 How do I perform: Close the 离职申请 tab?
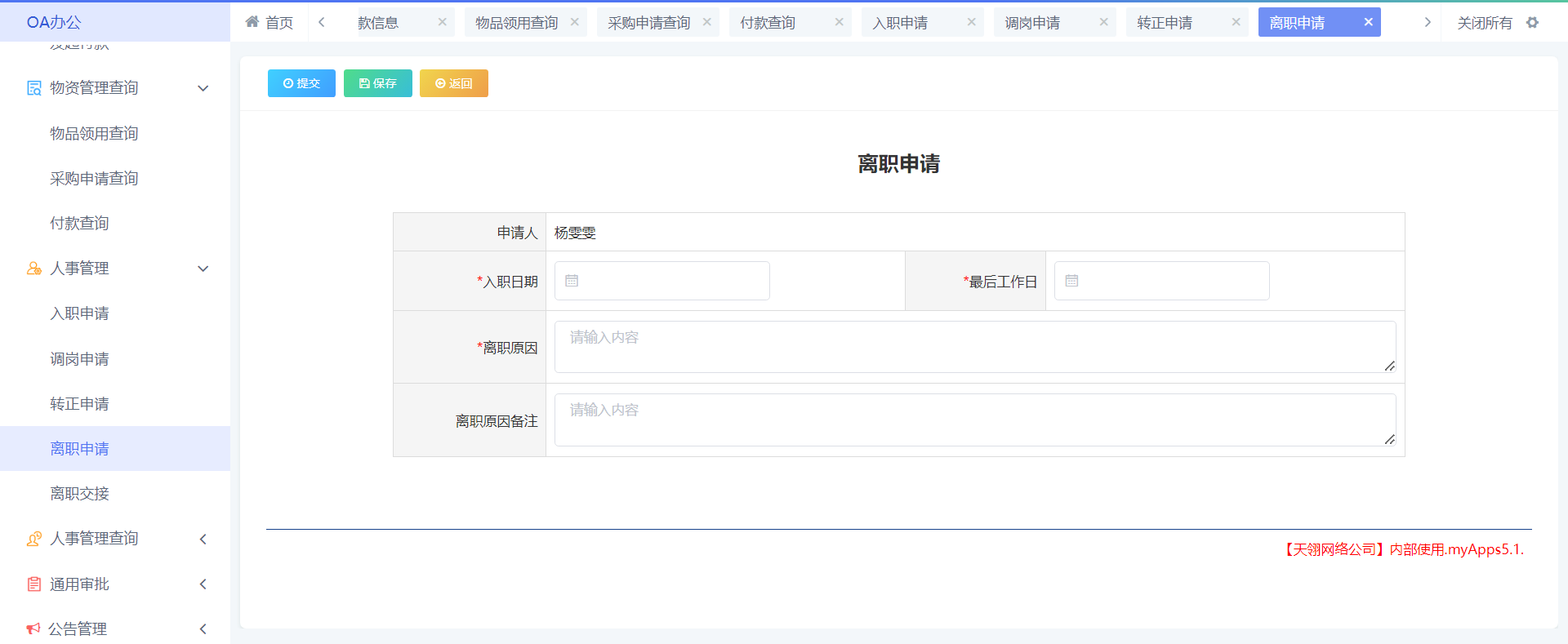(1368, 22)
